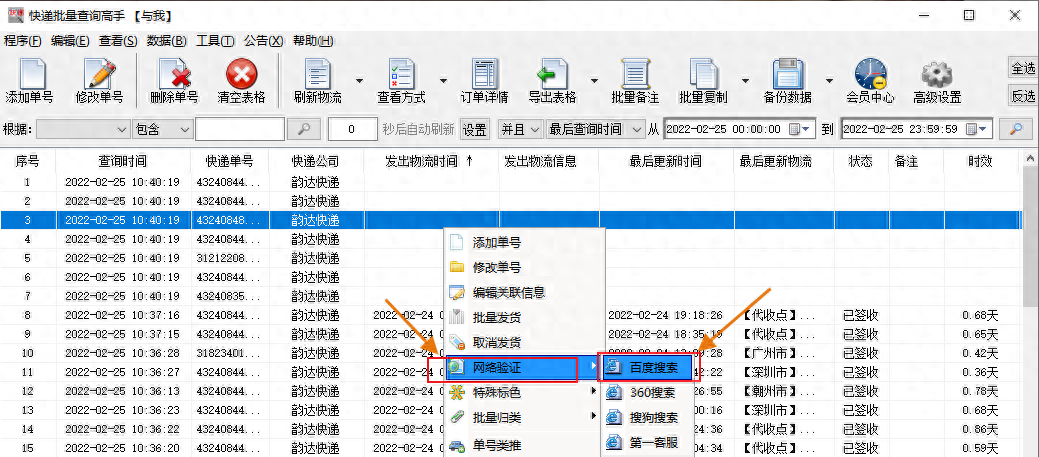Click the search keyword text field
Viewport: 1039px width, 457px height.
coord(240,130)
